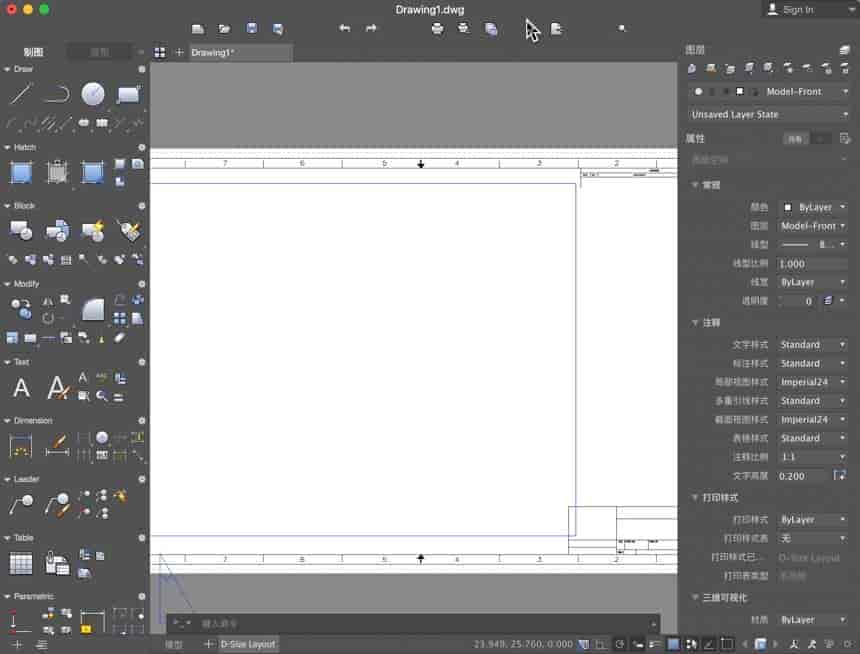Pick the Hatch fill tool
860x654 pixels.
pos(22,173)
